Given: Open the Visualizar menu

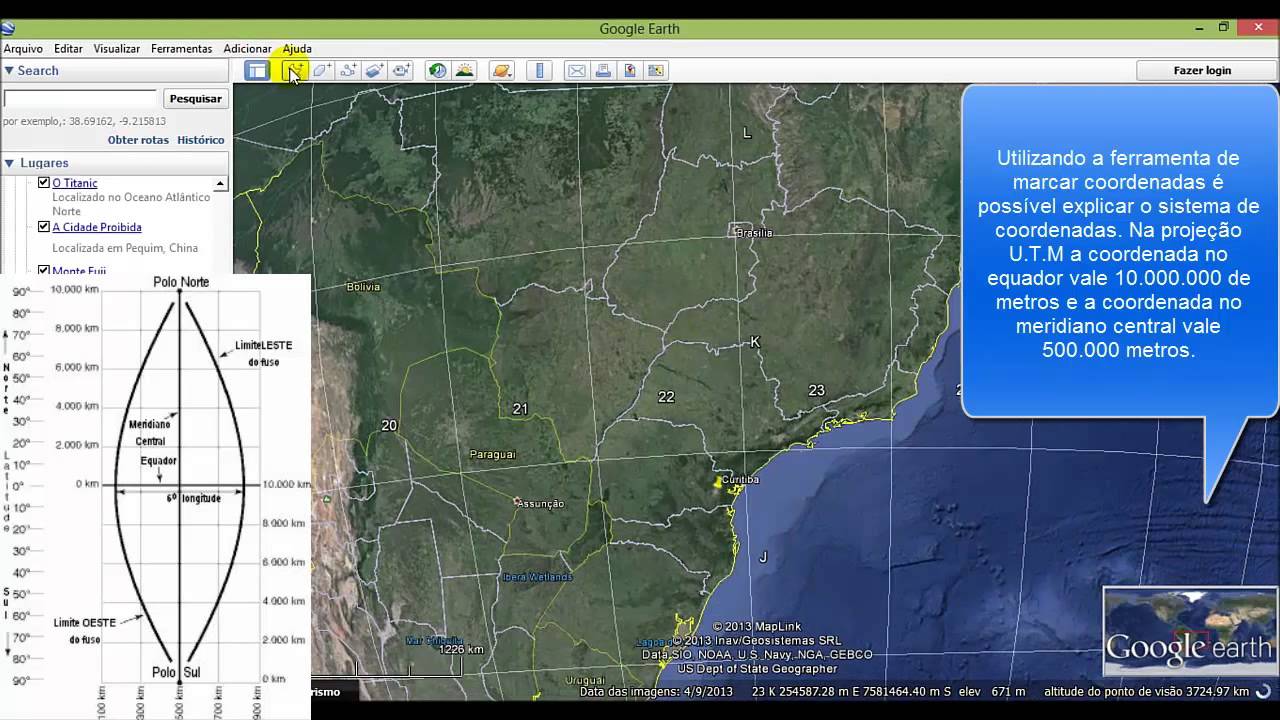Looking at the screenshot, I should point(117,48).
